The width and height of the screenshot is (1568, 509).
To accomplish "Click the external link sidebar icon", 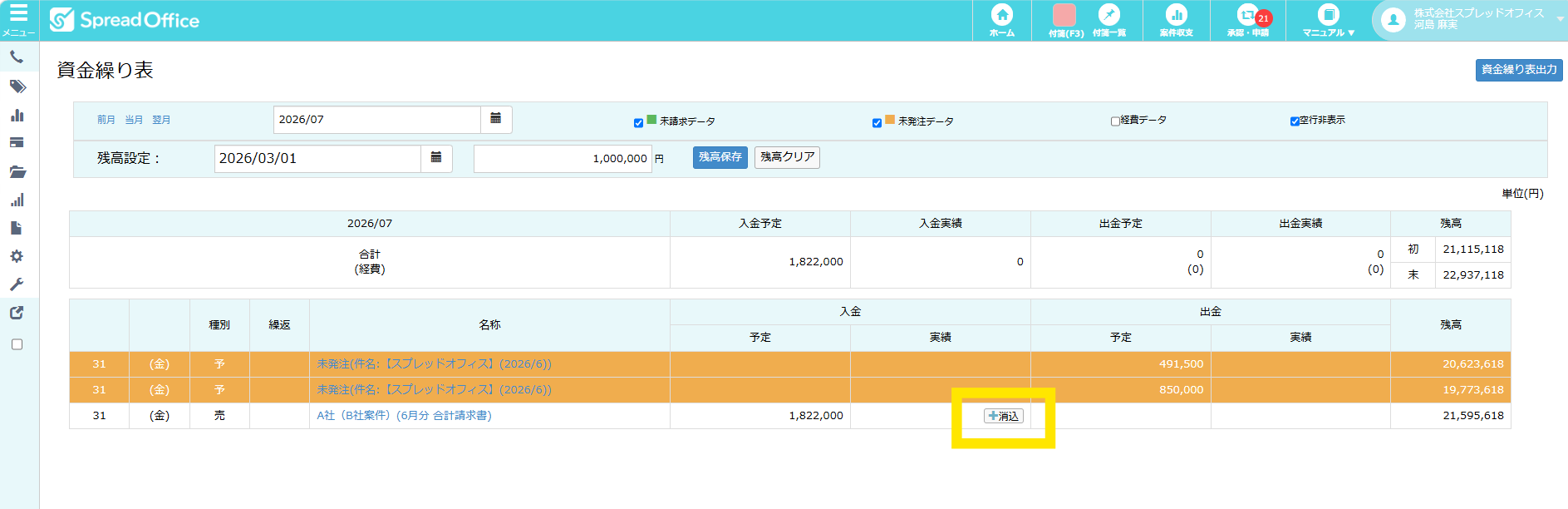I will click(x=17, y=313).
